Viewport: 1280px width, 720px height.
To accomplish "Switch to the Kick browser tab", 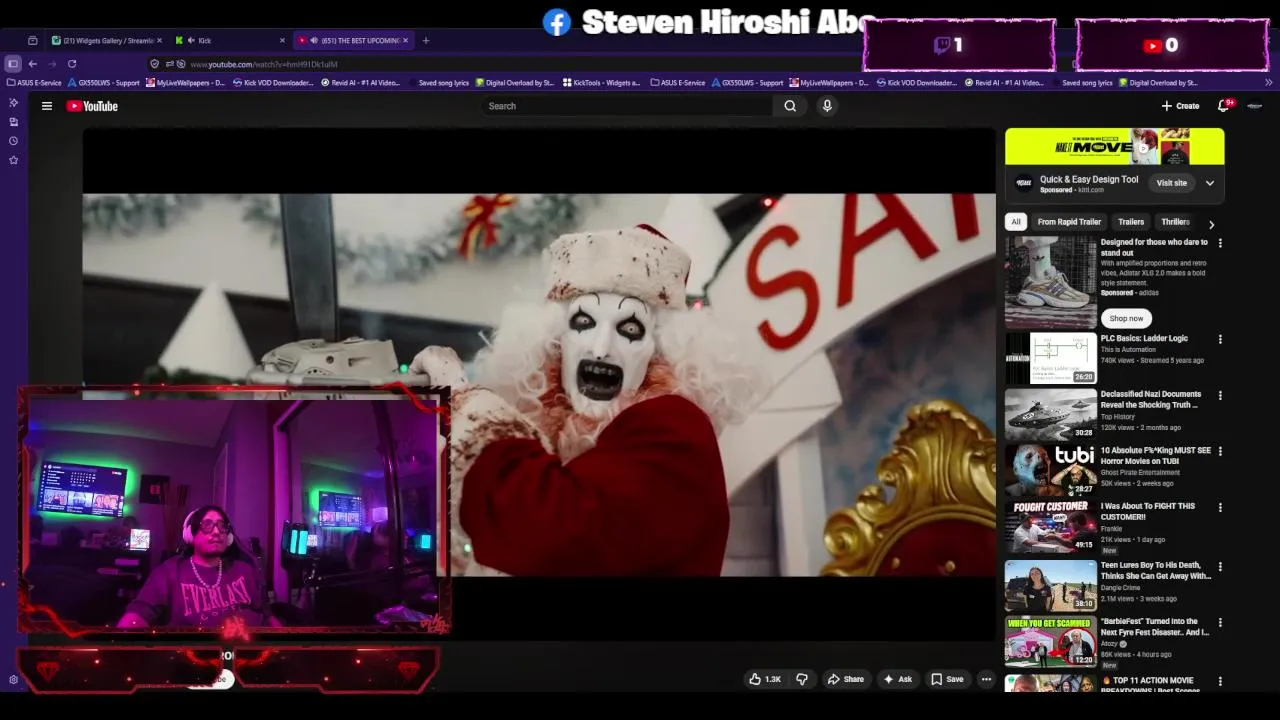I will coord(229,41).
